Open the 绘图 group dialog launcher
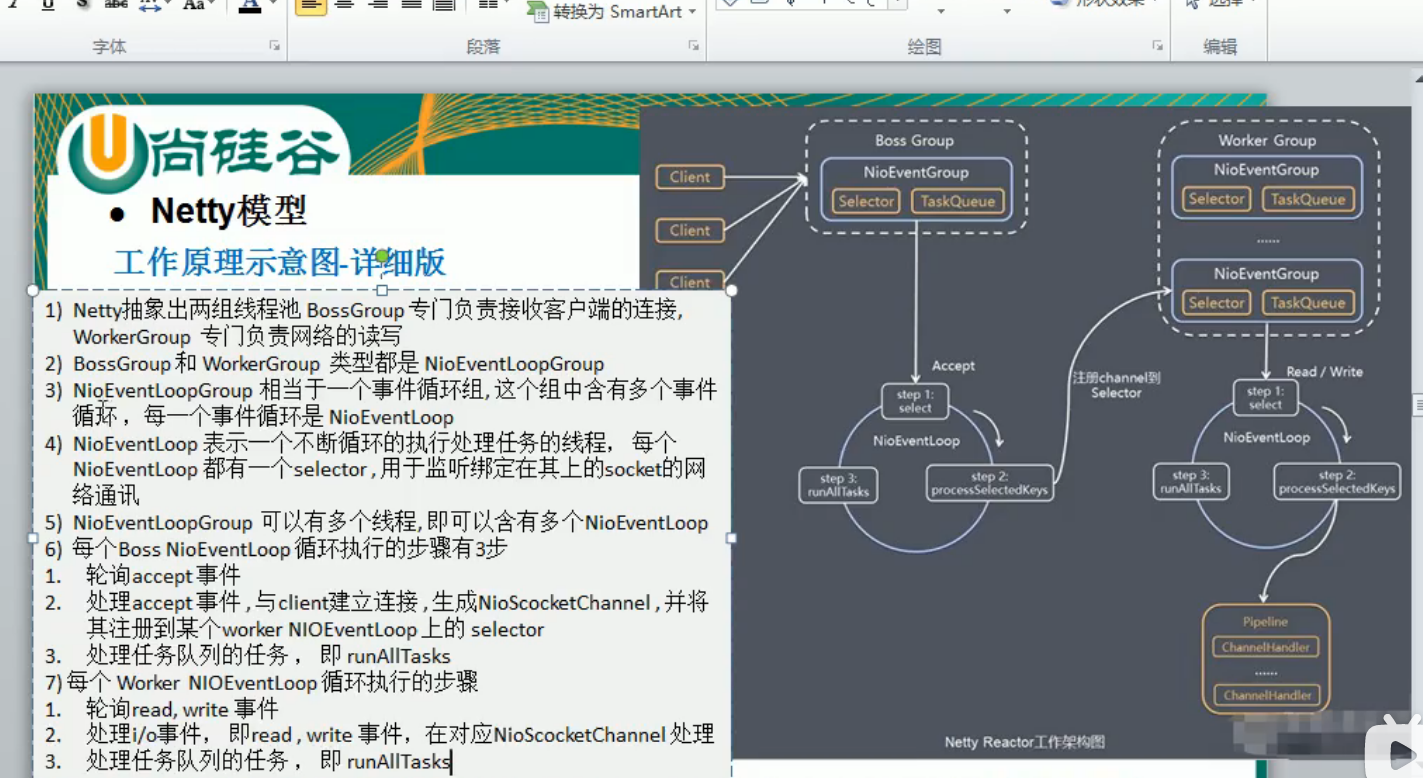 pyautogui.click(x=1157, y=46)
